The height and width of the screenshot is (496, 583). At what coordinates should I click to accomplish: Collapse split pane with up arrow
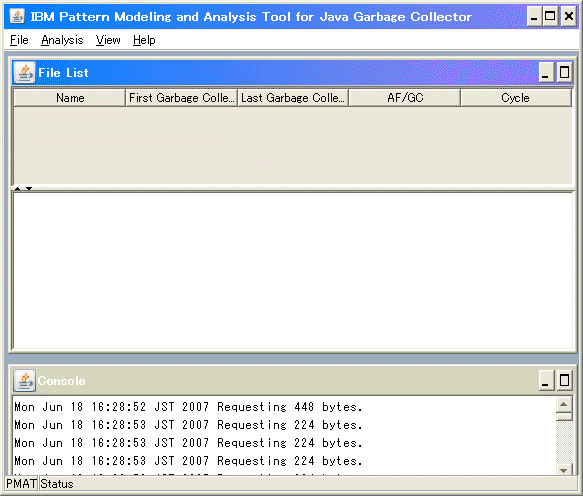tap(17, 189)
